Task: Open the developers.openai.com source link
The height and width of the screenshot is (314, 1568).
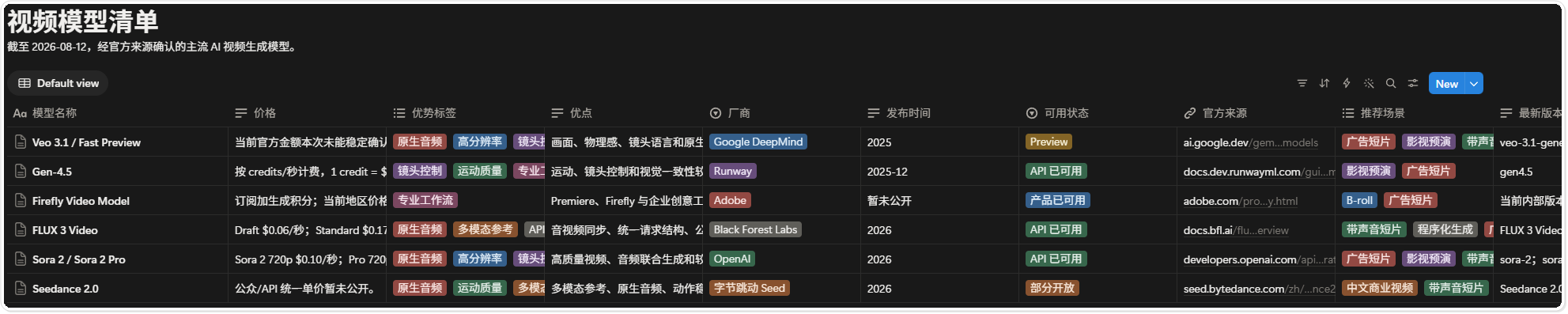Action: [1259, 259]
